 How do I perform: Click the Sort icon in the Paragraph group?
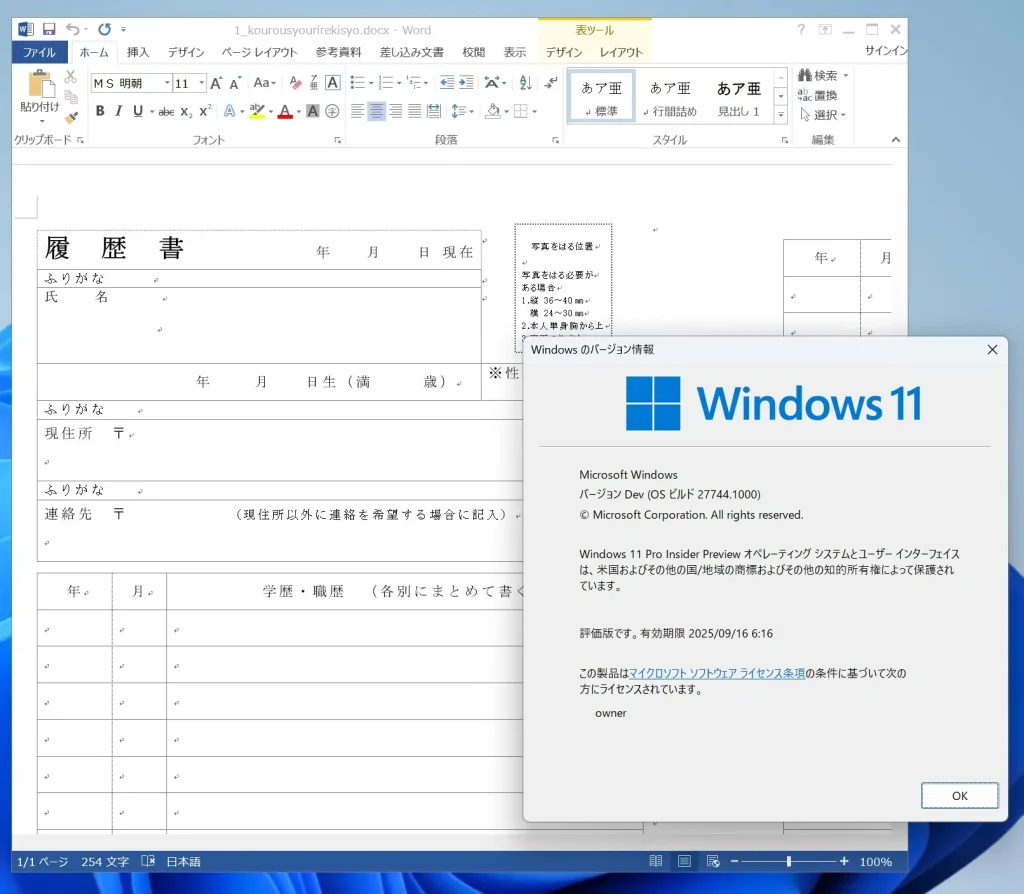(x=525, y=82)
